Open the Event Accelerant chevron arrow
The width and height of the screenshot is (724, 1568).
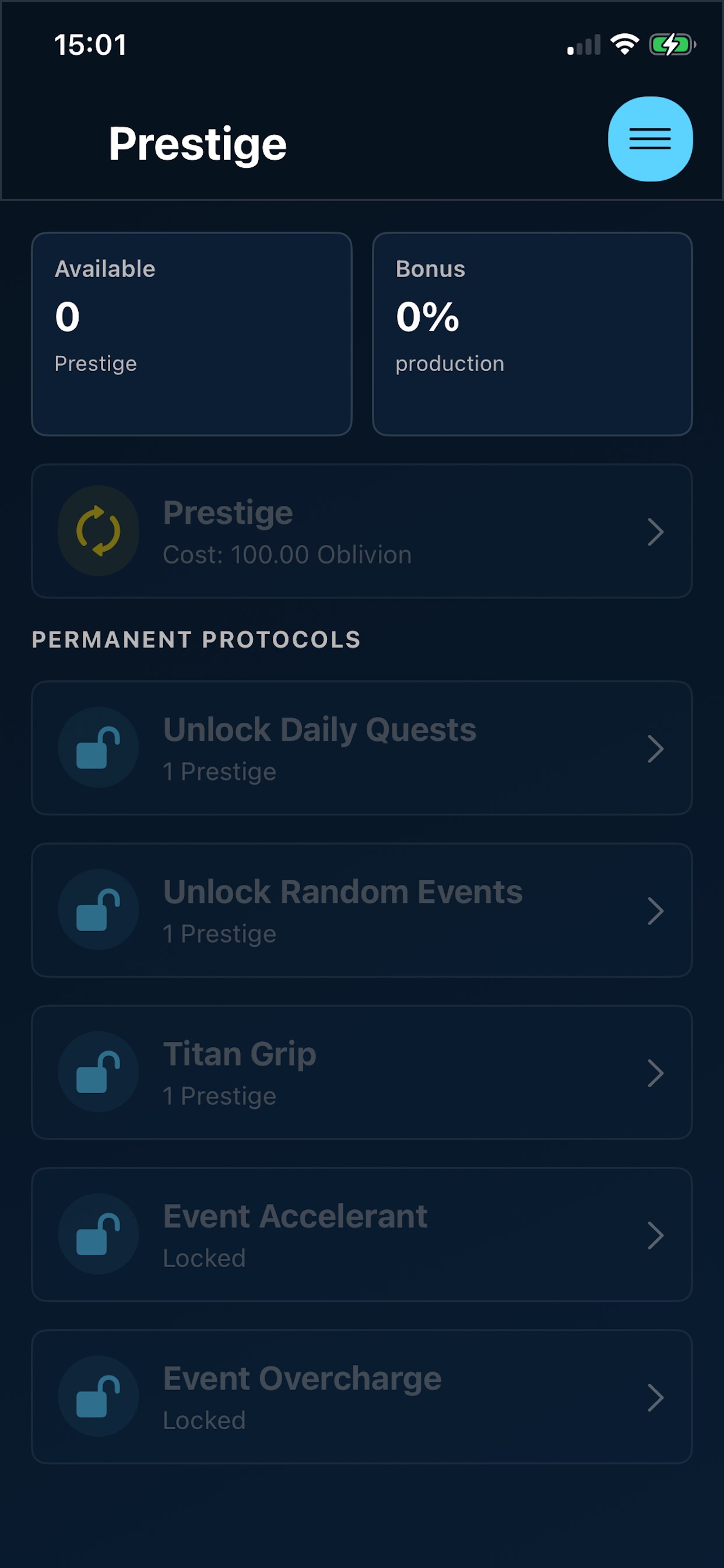(655, 1235)
